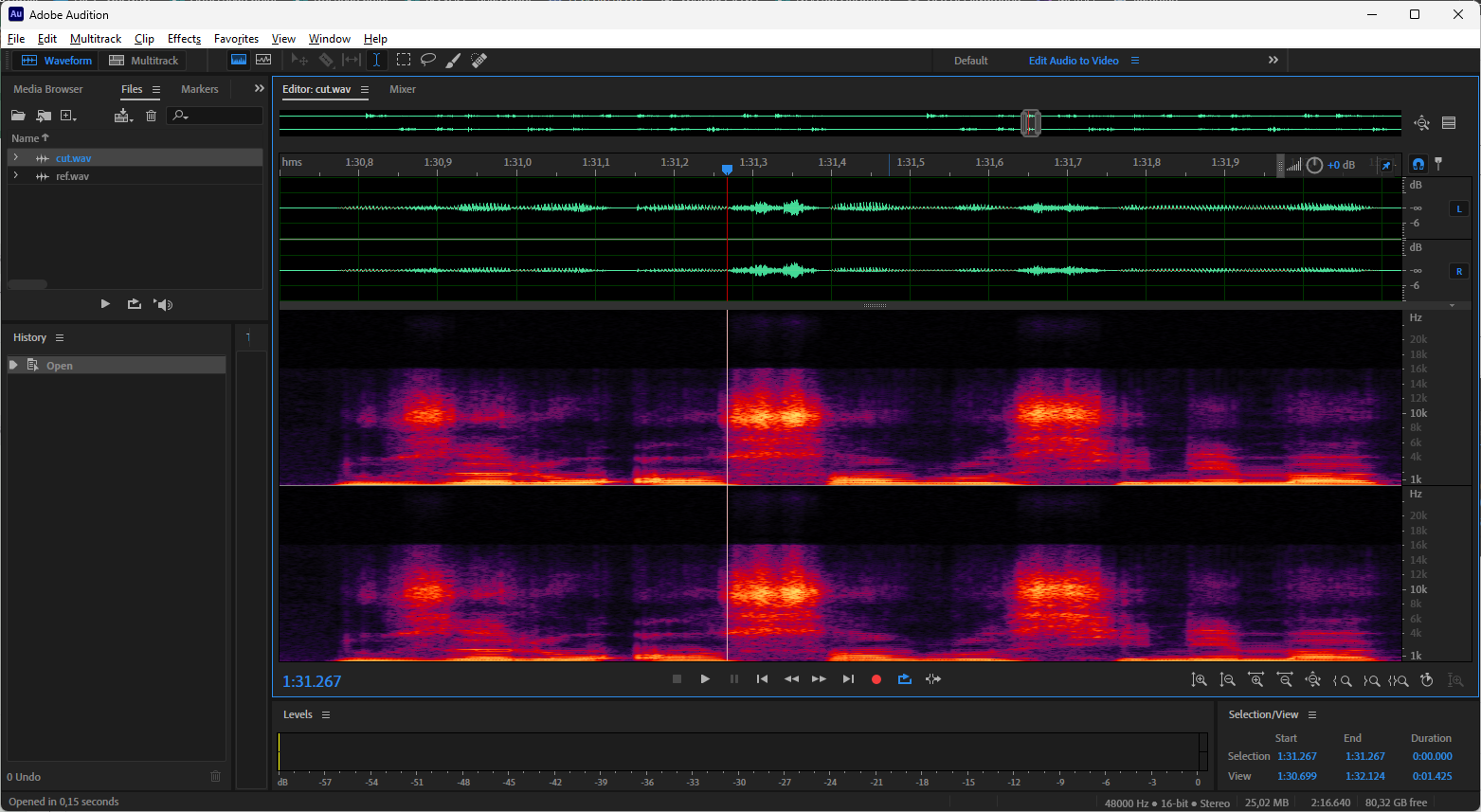The width and height of the screenshot is (1481, 812).
Task: Select the Lasso Selection tool
Action: pos(428,60)
